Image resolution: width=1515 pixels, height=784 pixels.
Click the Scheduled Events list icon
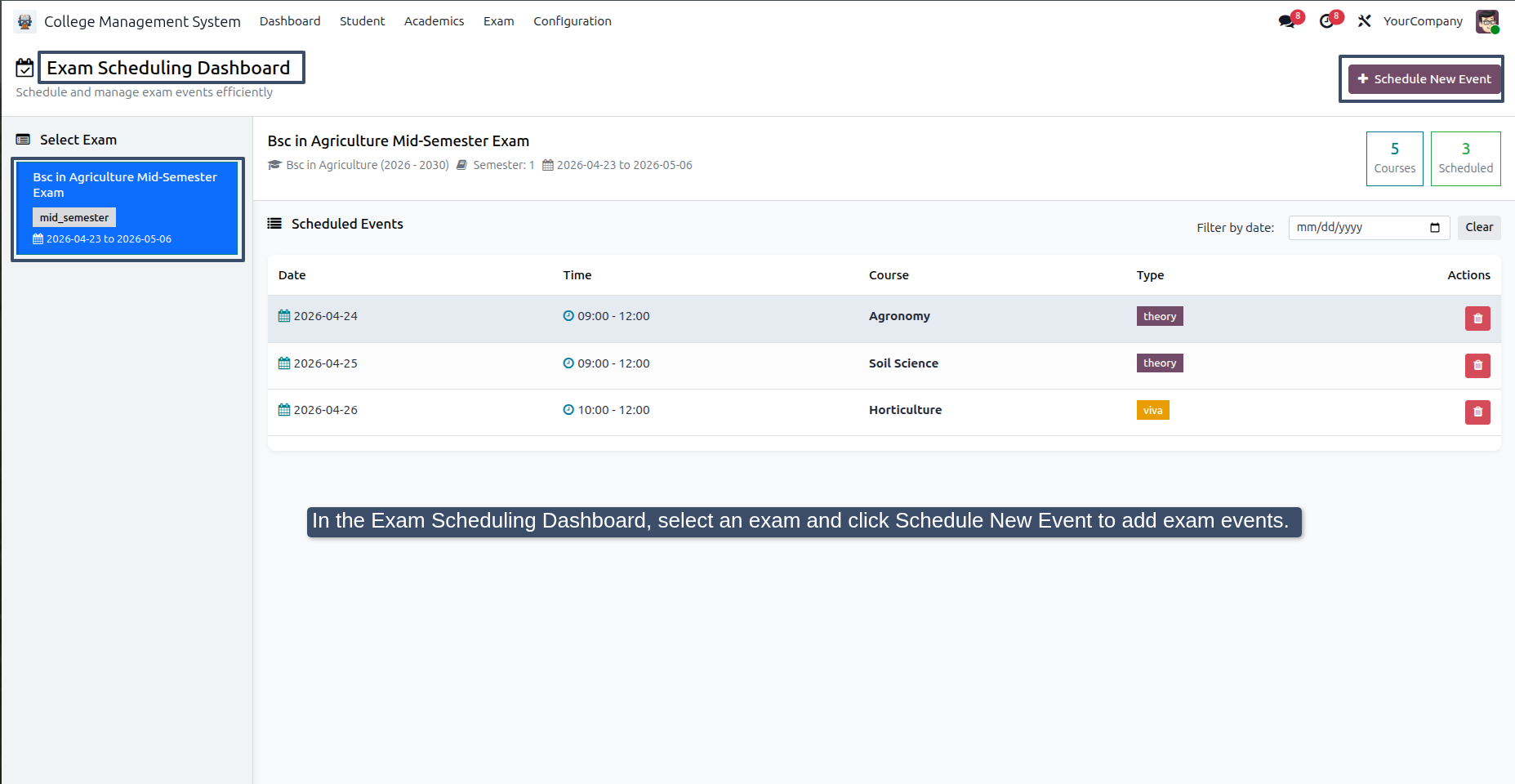tap(274, 224)
